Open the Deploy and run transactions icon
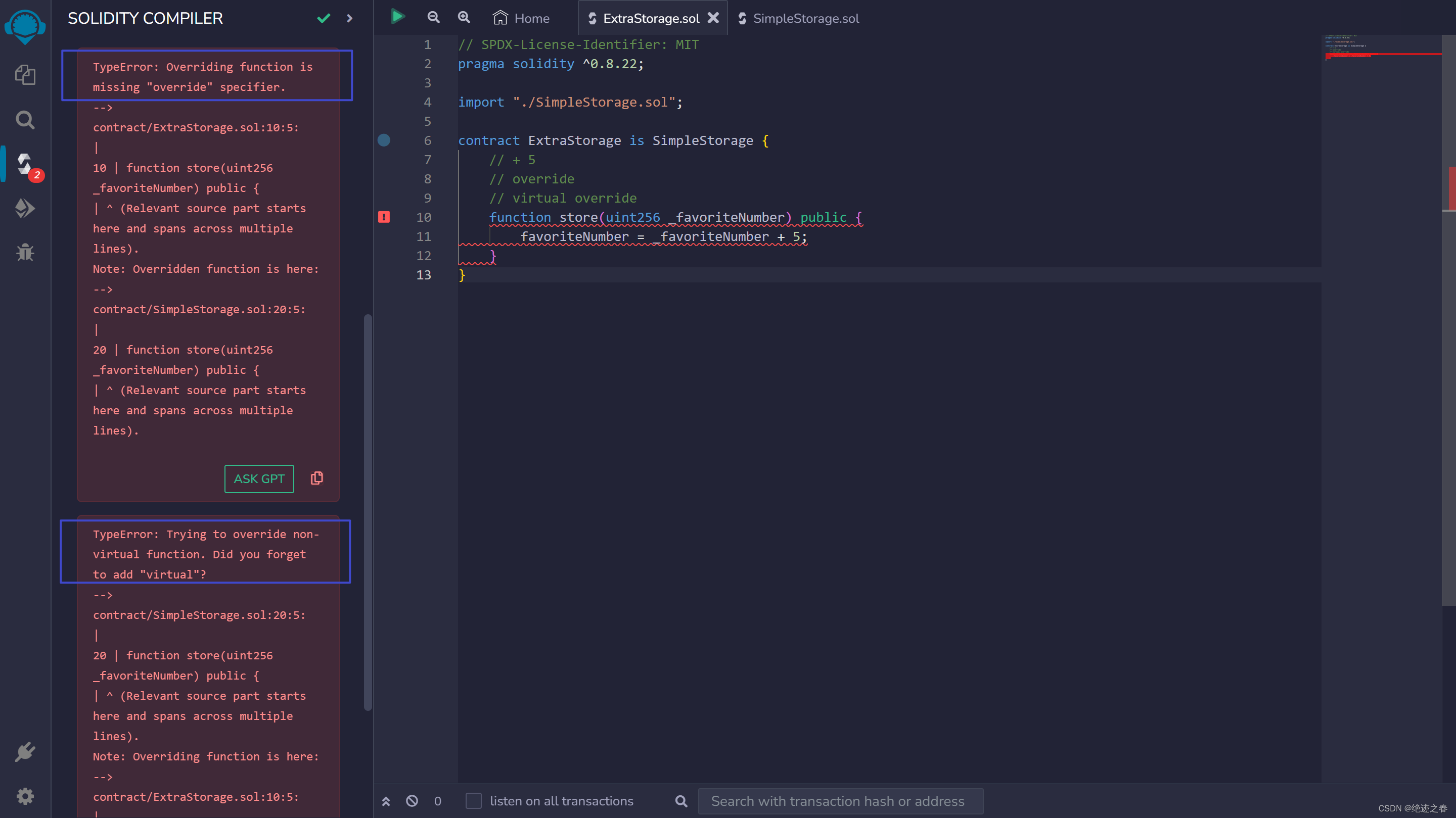The image size is (1456, 818). pyautogui.click(x=25, y=209)
